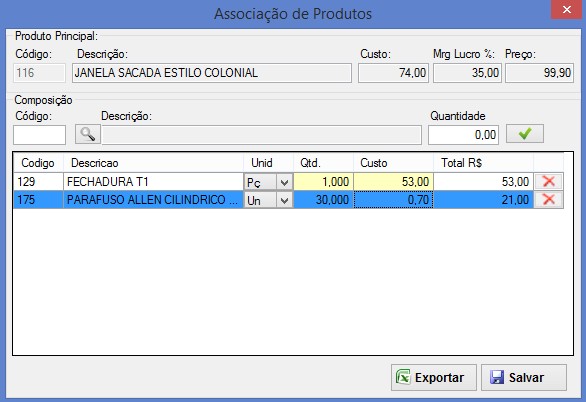Remove the PARAFUSO ALLEN row via the red X
This screenshot has height=402, width=586.
tap(548, 200)
